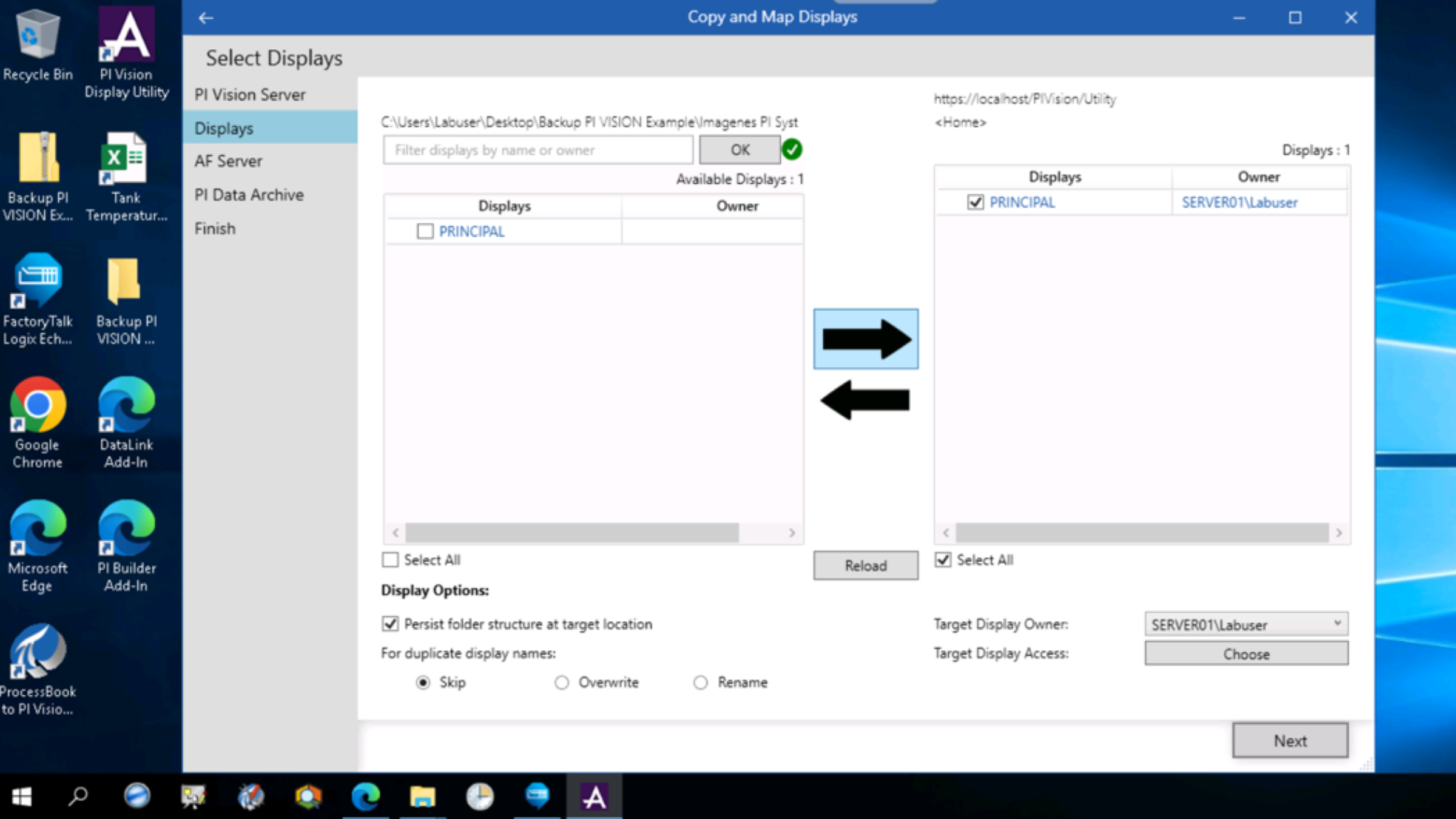Open the rocket-globe taskbar application
The image size is (1456, 819).
(x=251, y=796)
